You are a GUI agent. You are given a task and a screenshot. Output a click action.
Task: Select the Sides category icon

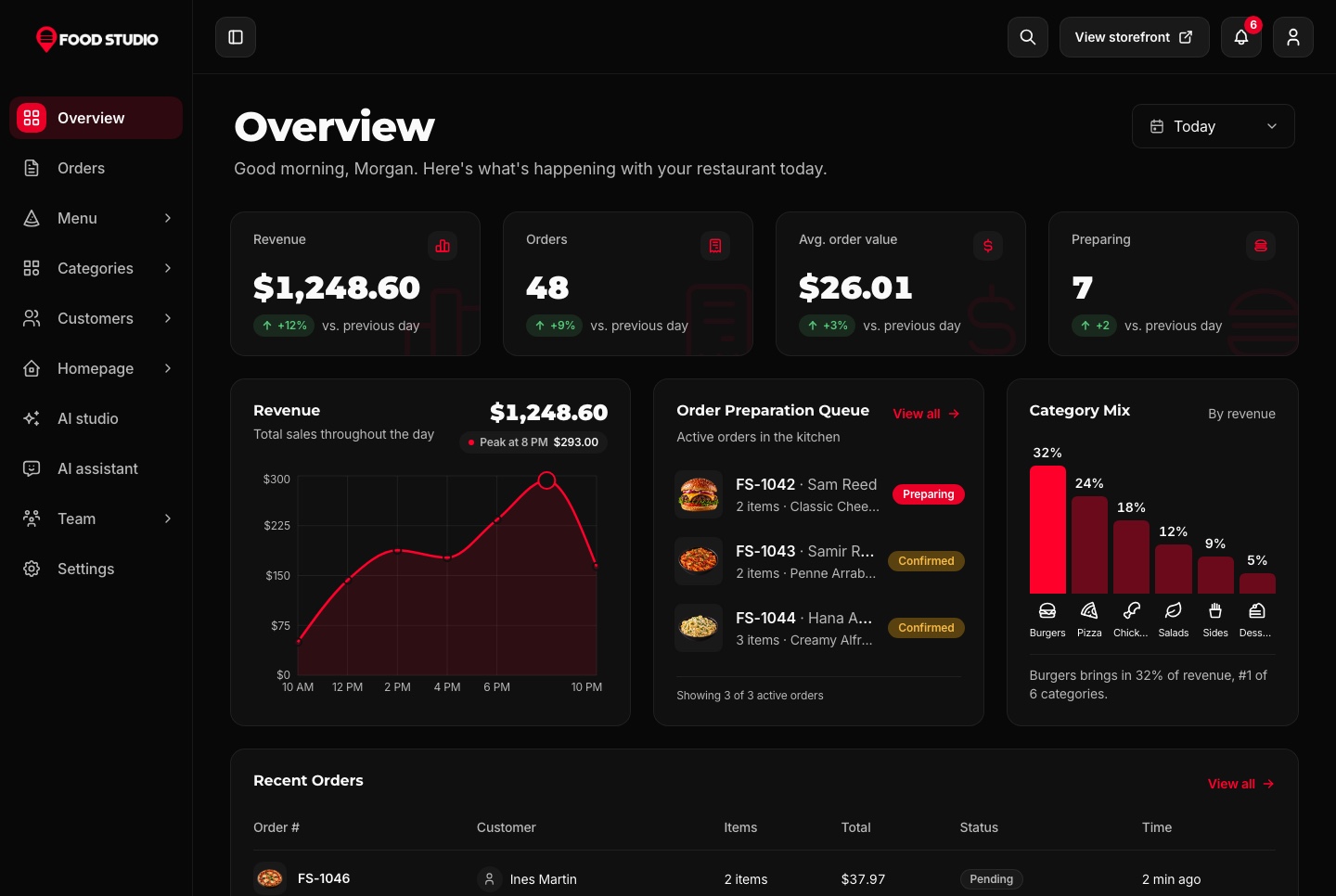pos(1215,610)
